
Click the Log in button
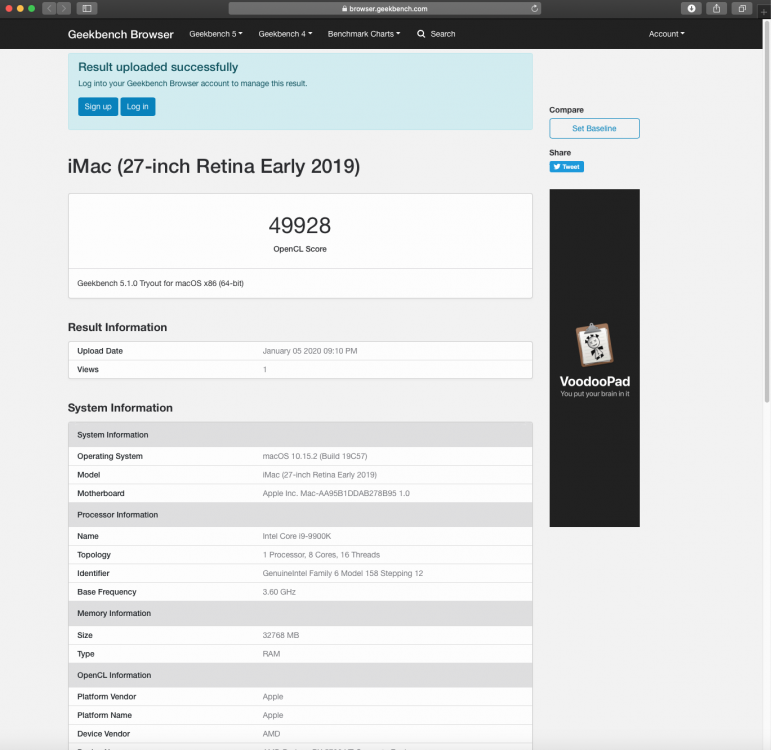(138, 107)
